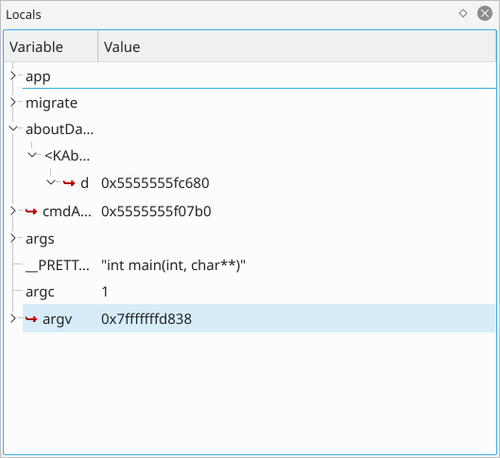500x458 pixels.
Task: Collapse the d pointer node
Action: pyautogui.click(x=51, y=182)
